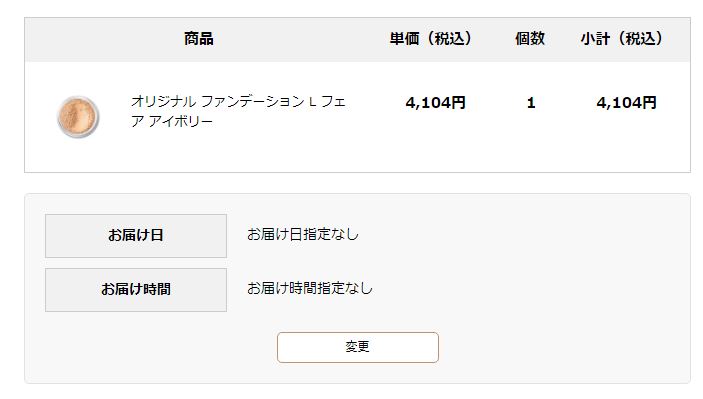Click the 円 symbol in the subtotal

649,103
